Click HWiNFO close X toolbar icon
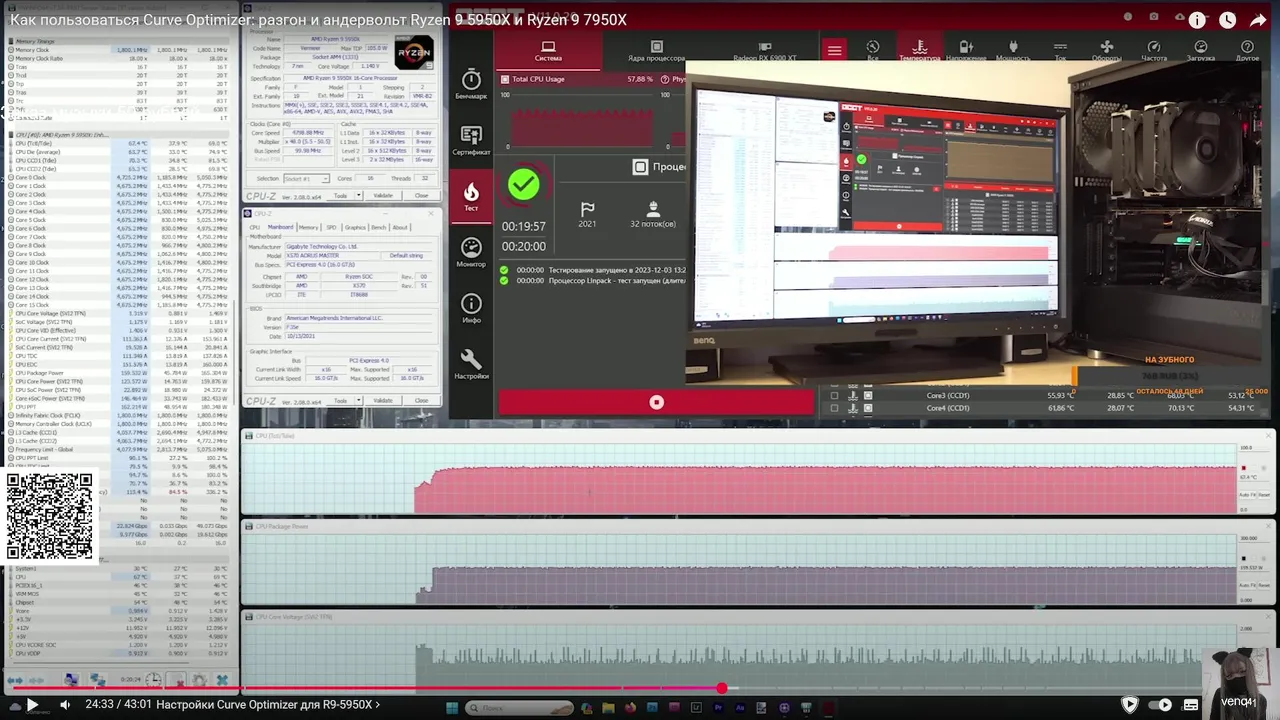This screenshot has height=720, width=1280. point(222,680)
